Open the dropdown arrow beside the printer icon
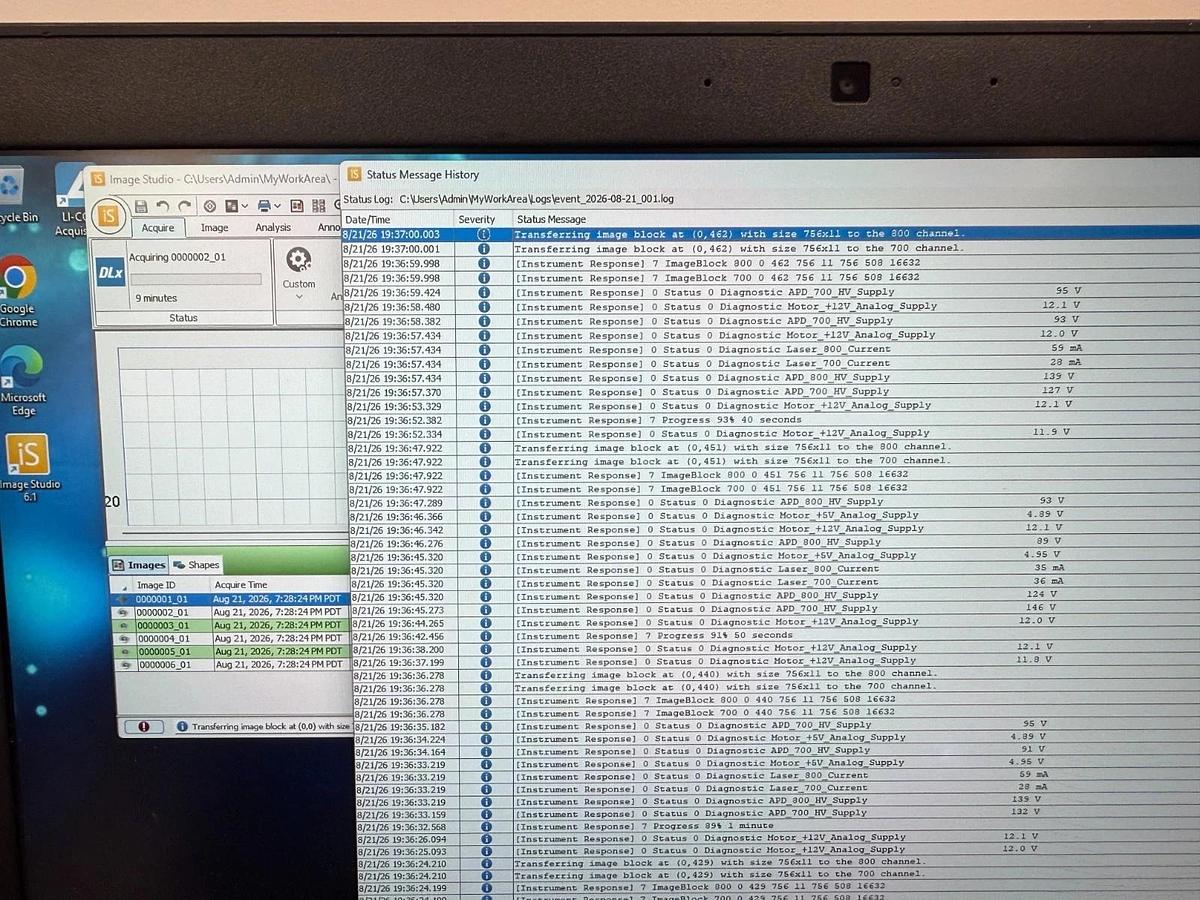The image size is (1200, 900). 278,207
